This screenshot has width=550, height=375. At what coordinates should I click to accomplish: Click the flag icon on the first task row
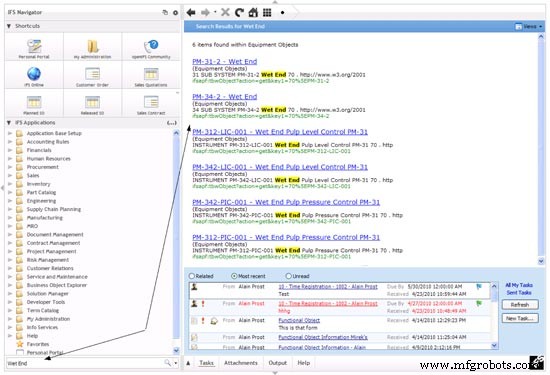point(479,287)
